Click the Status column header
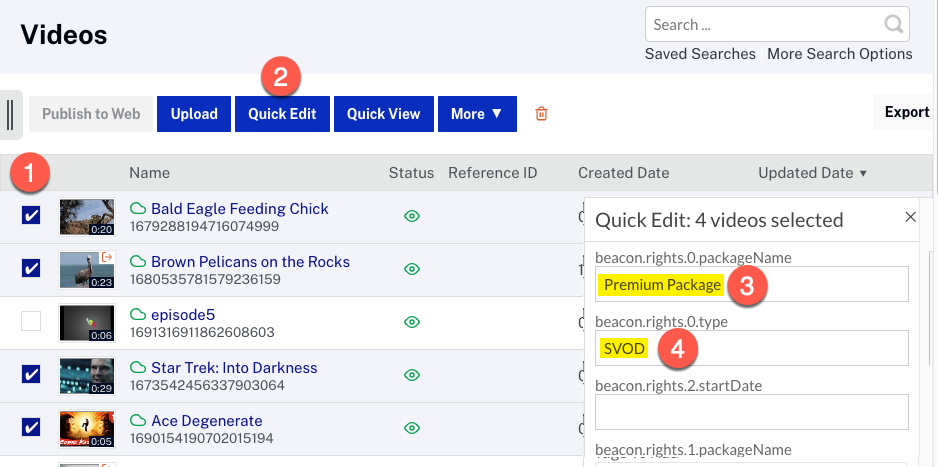The width and height of the screenshot is (938, 467). coord(412,173)
